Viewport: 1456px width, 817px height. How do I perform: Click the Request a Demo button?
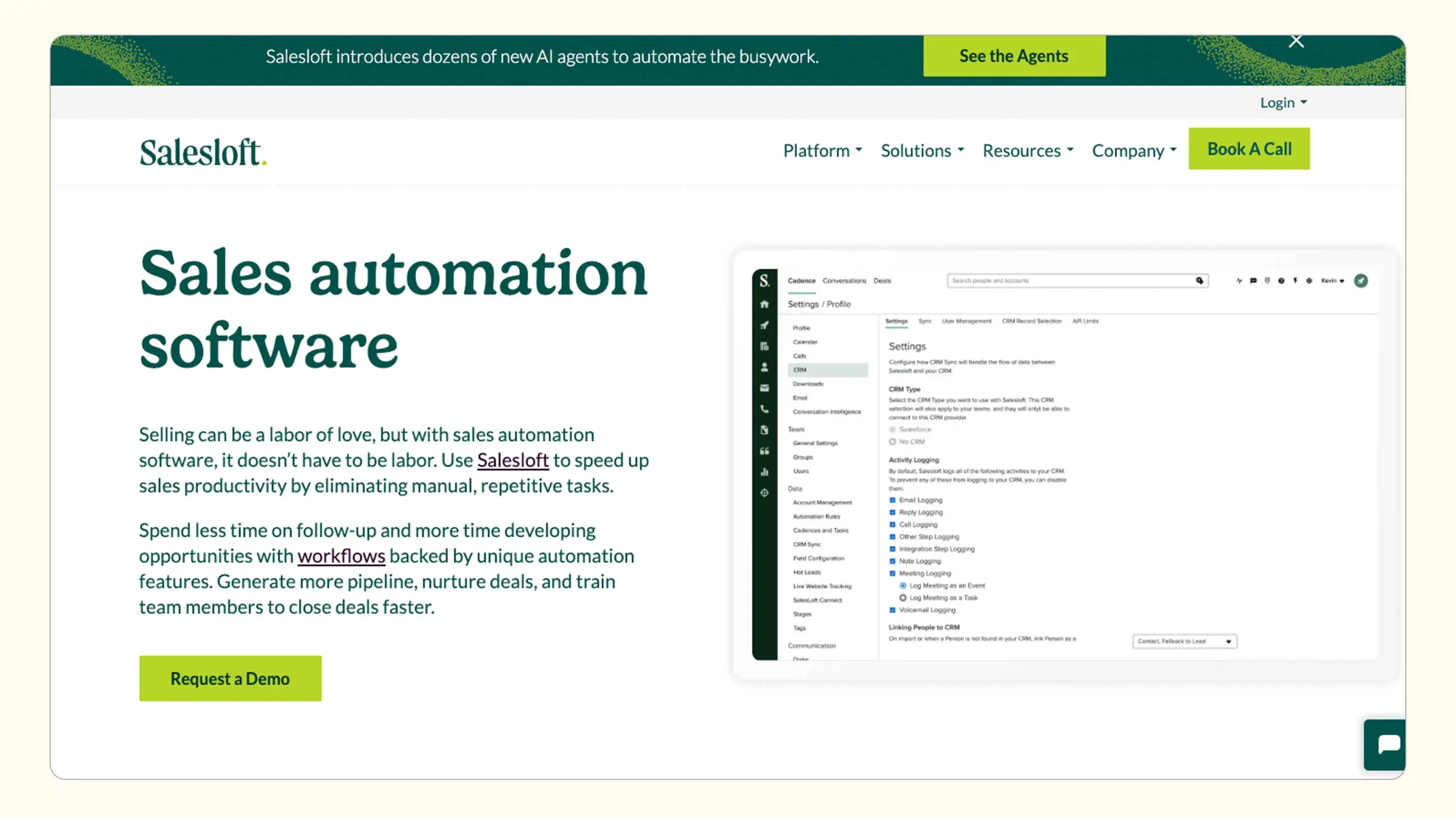coord(230,679)
